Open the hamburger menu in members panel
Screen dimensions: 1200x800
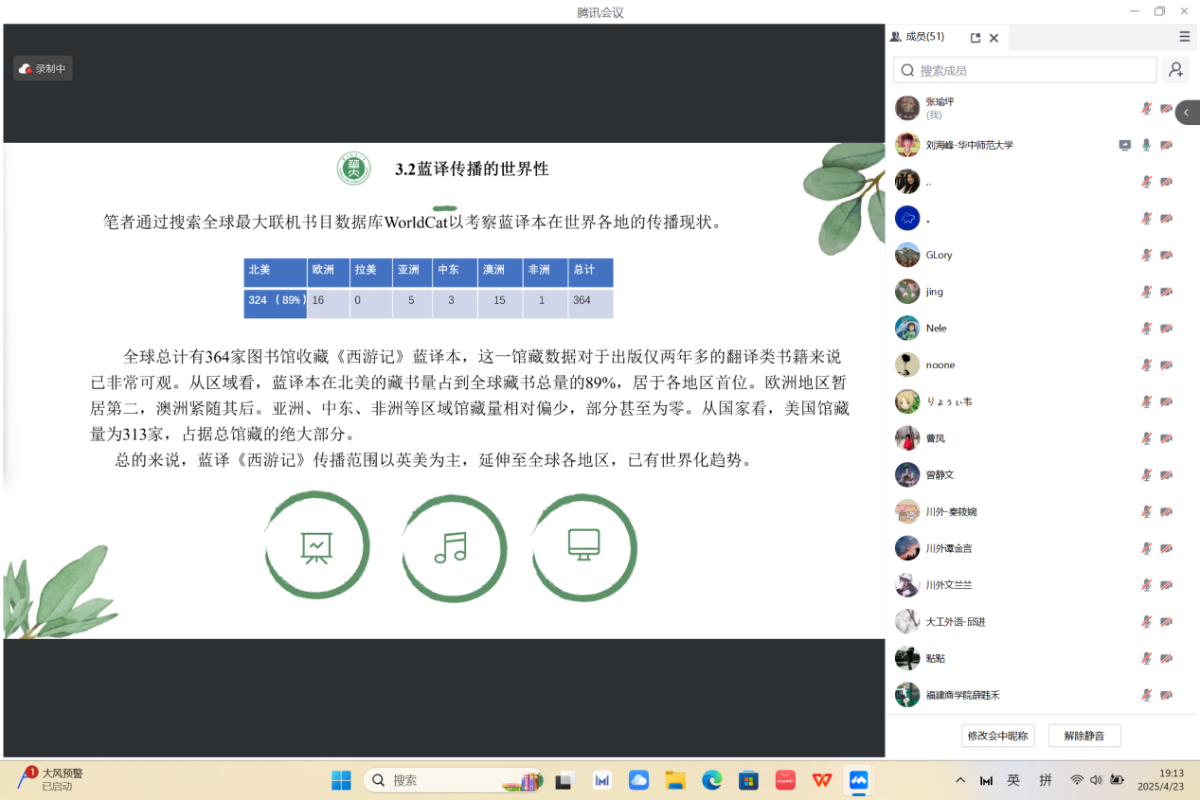(x=1184, y=37)
